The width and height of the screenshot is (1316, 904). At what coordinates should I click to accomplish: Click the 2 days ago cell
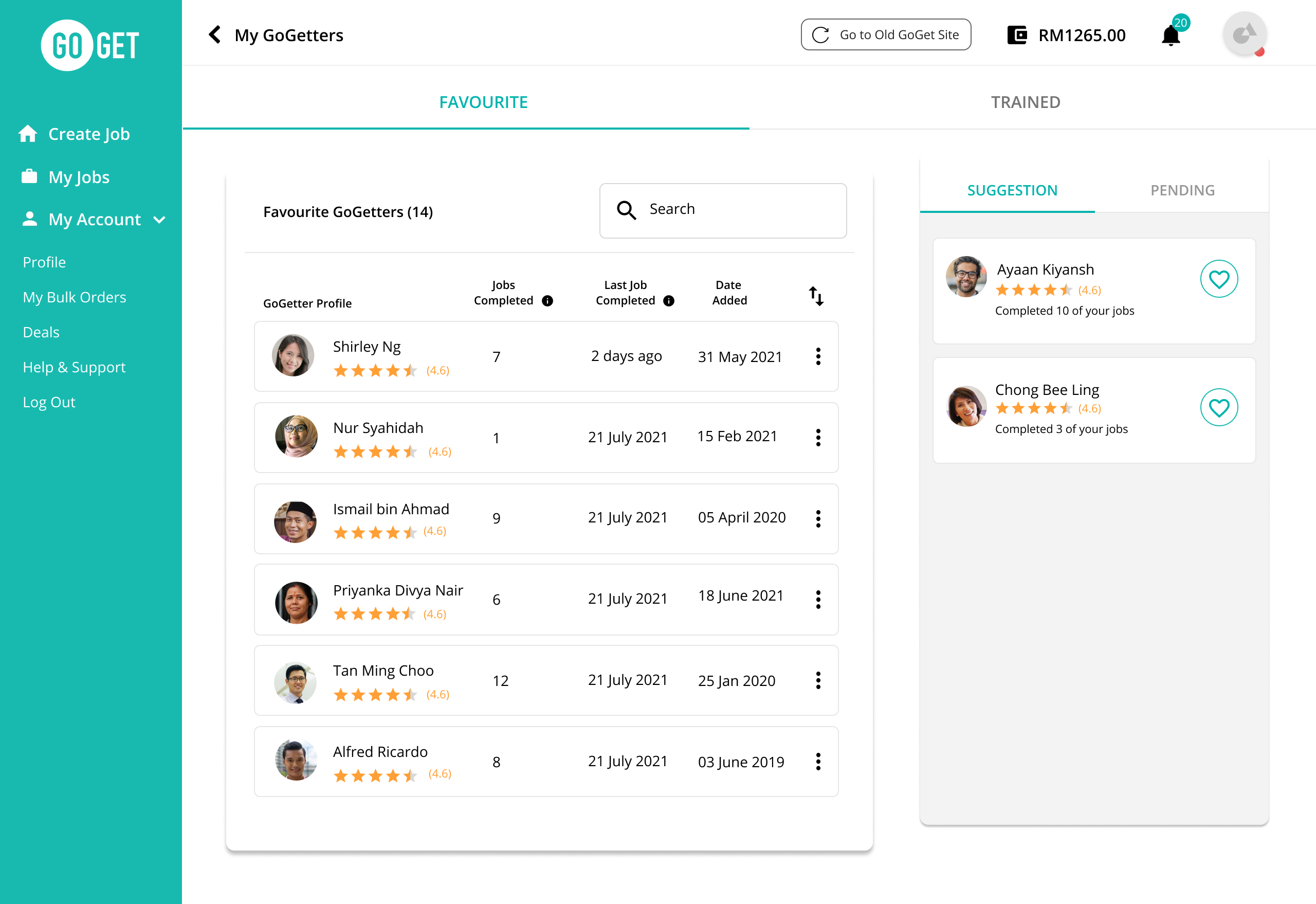tap(626, 356)
